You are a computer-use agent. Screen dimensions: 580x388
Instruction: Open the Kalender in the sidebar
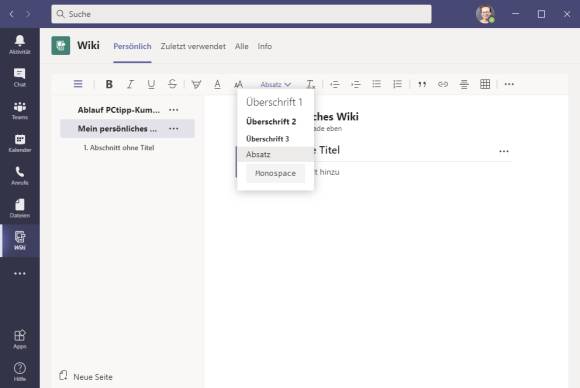(20, 143)
